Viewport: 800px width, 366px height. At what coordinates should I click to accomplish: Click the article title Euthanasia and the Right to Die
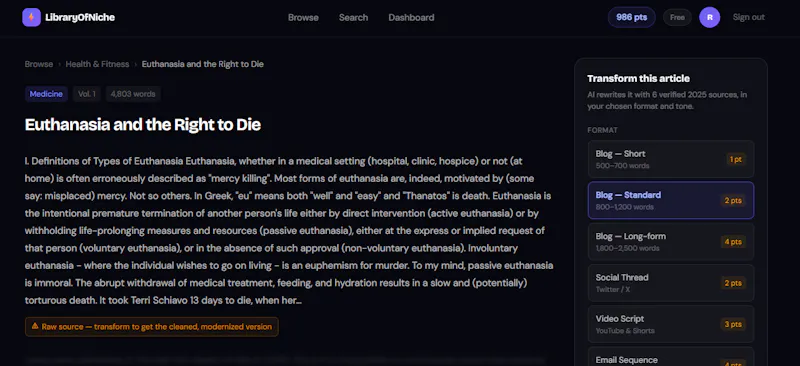point(143,125)
